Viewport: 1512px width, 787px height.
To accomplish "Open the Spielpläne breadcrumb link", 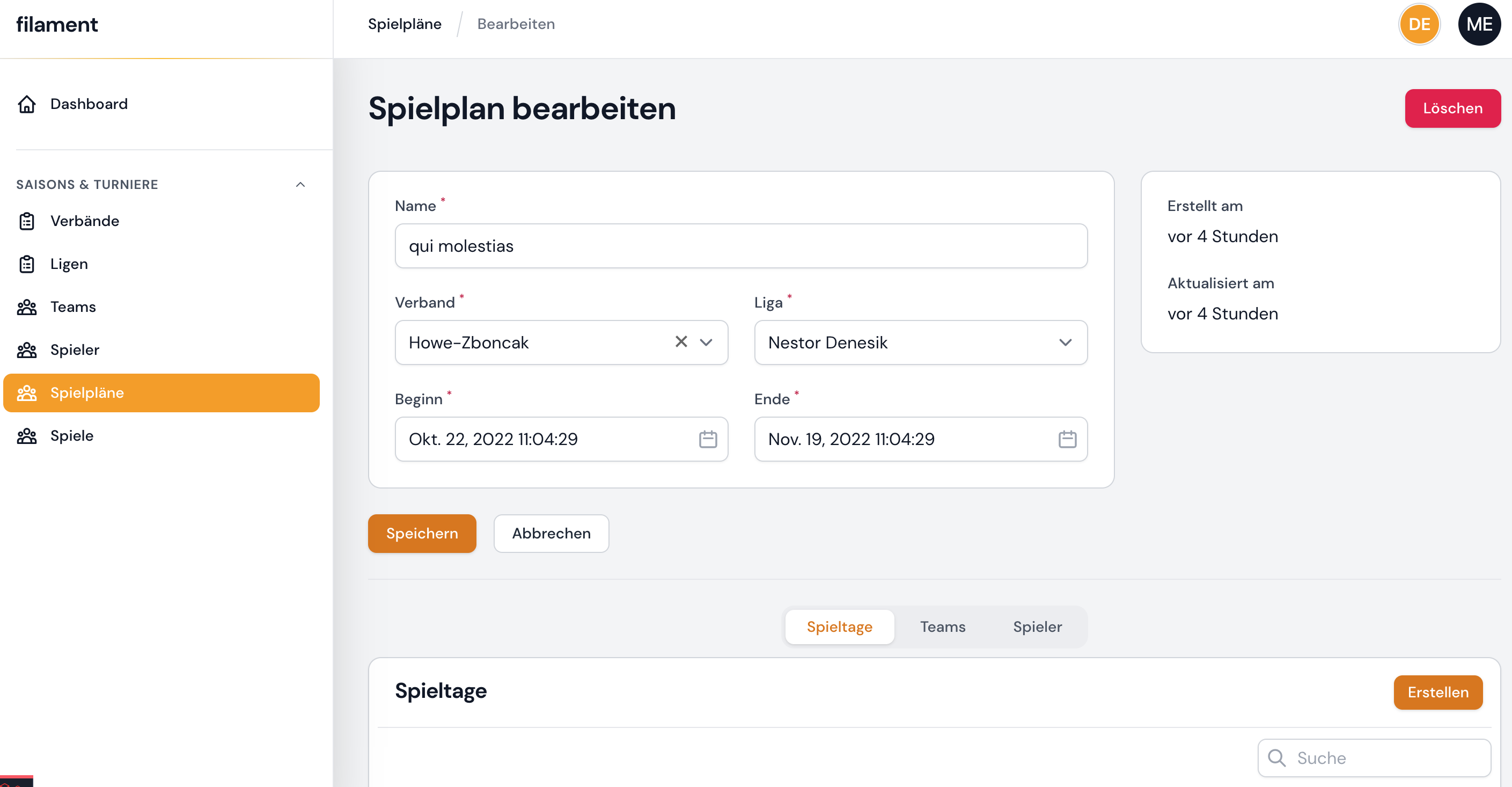I will 405,24.
